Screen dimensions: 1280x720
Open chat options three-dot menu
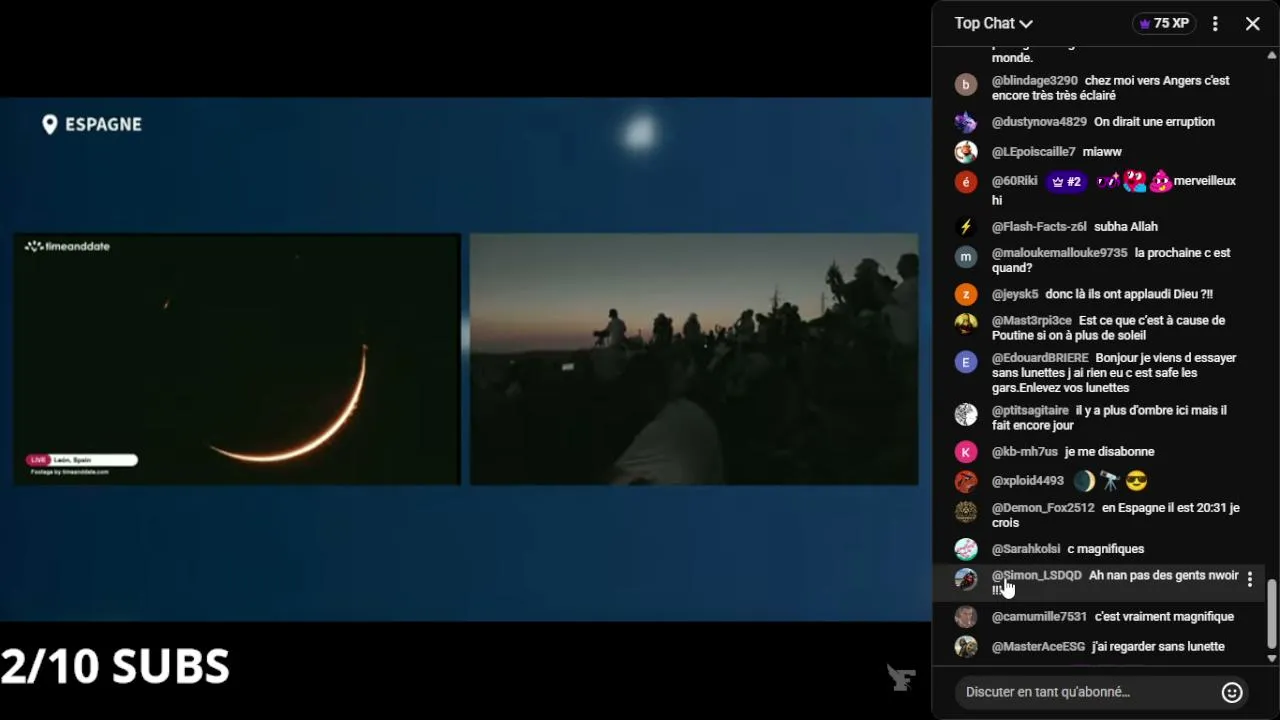[1215, 23]
